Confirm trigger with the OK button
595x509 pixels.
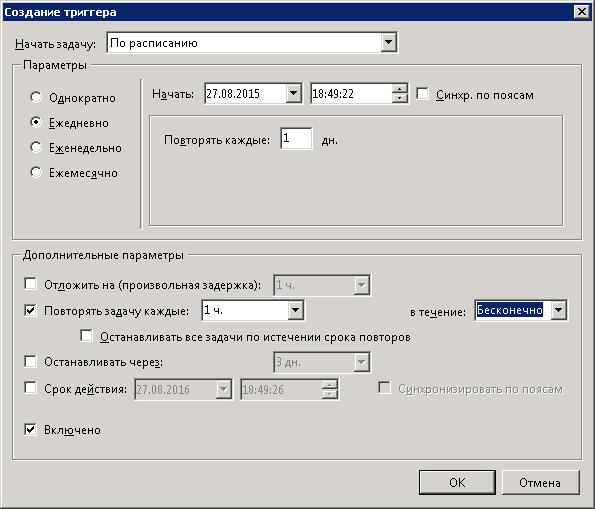[457, 482]
